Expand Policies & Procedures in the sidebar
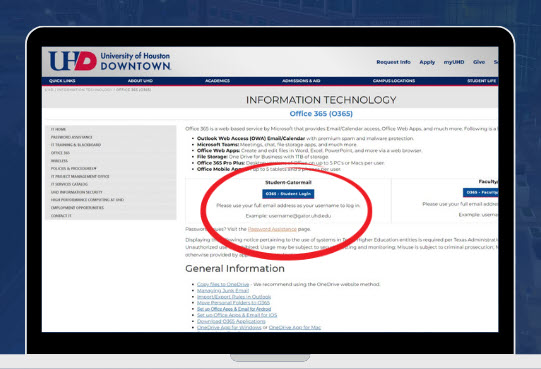The image size is (541, 369). 73,168
